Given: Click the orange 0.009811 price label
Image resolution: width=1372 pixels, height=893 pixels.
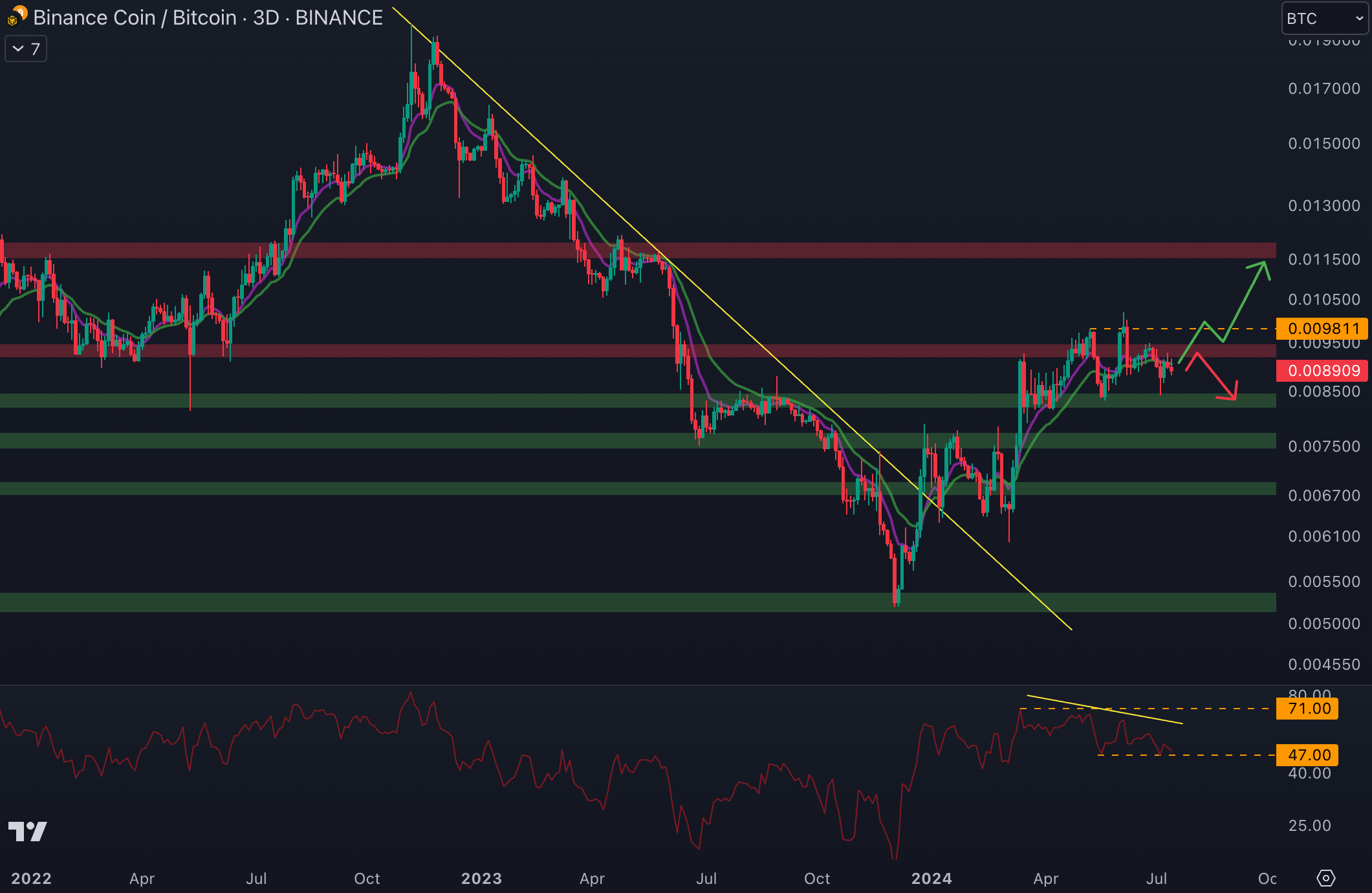Looking at the screenshot, I should coord(1322,329).
